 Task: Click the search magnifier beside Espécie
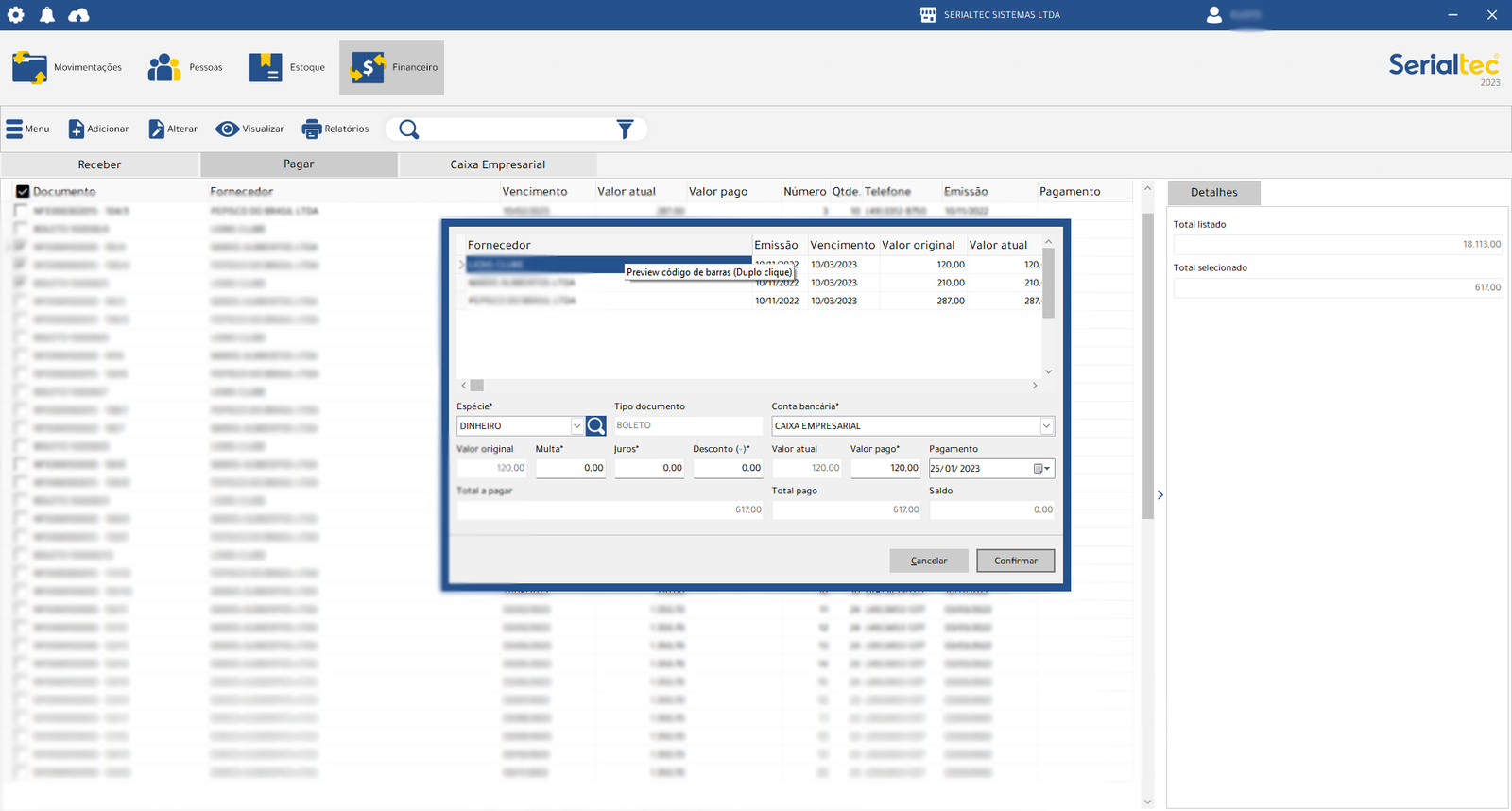tap(595, 426)
